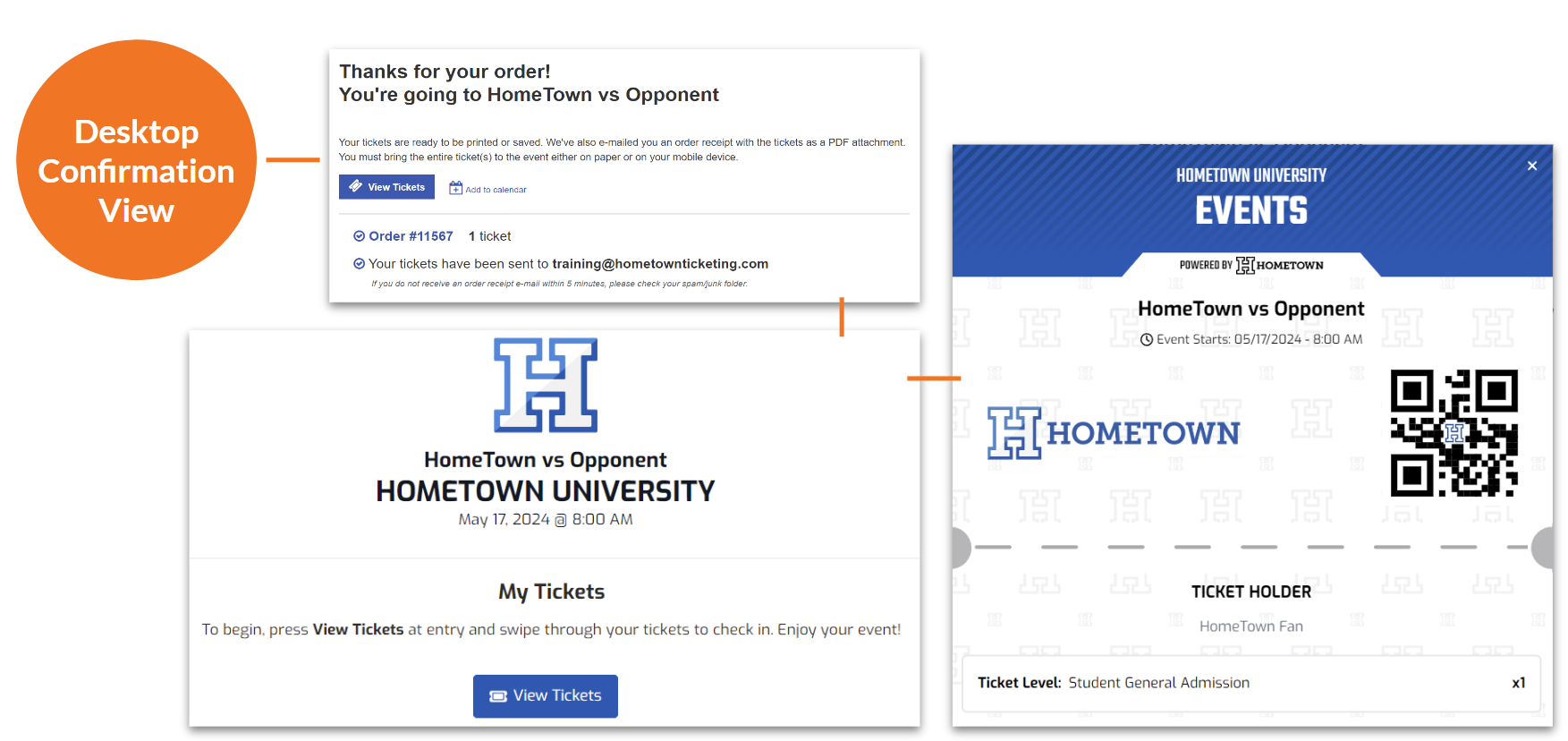Click the orange Desktop Confirmation View circle
The image size is (1568, 741).
pos(137,160)
